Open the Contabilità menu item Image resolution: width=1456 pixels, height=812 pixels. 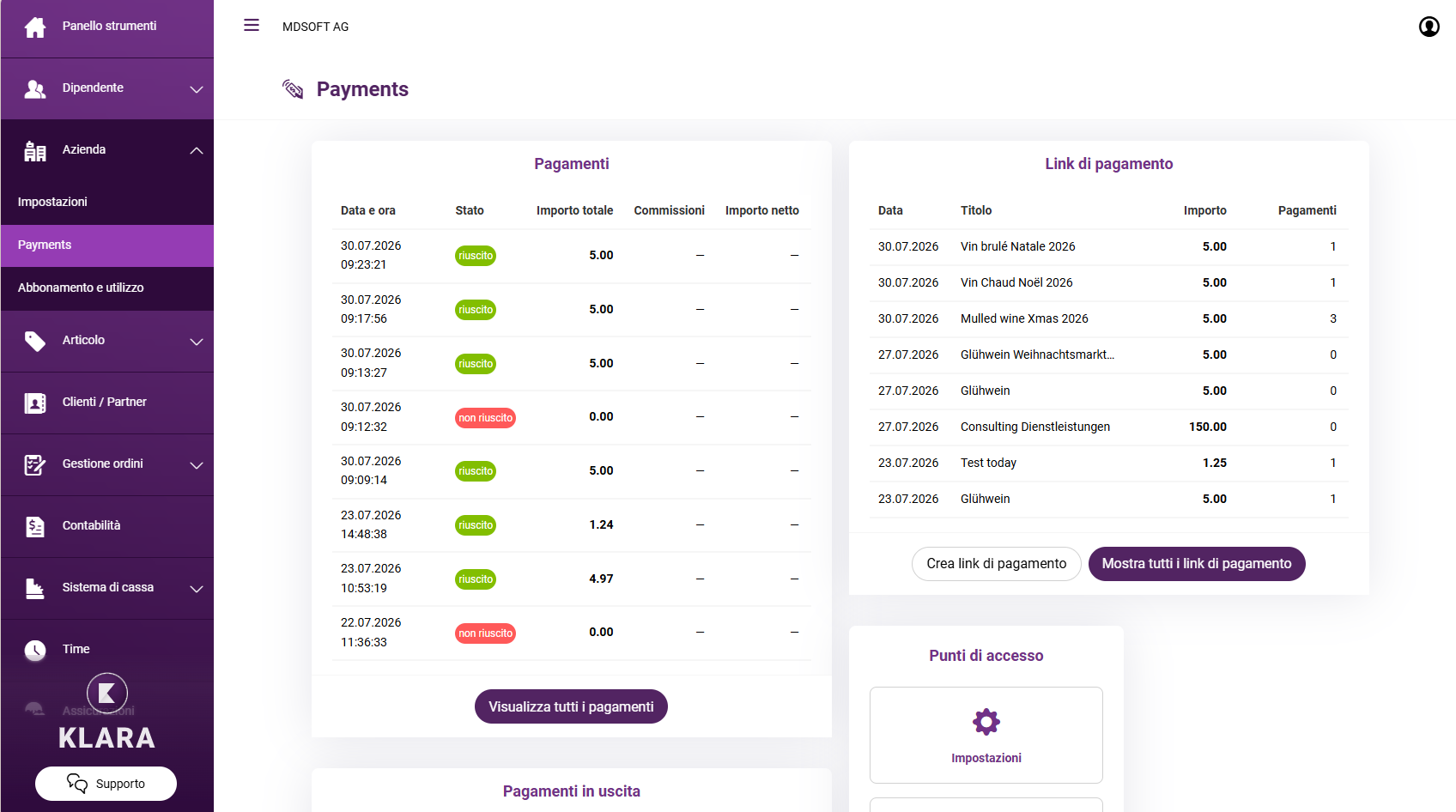pyautogui.click(x=107, y=526)
